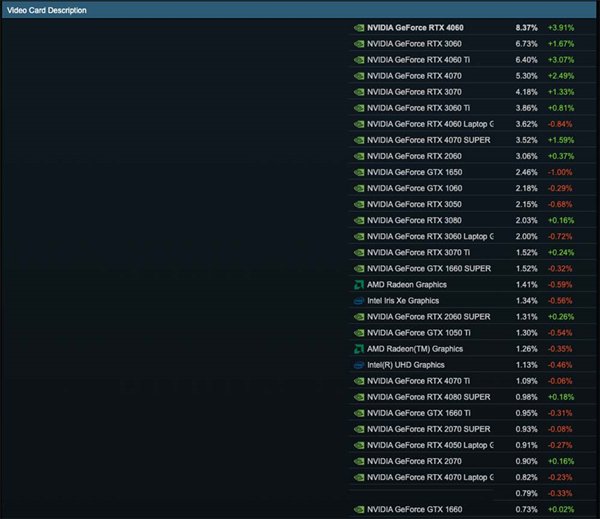Click the AMD logo beside Radeon(TM) Graphics
The width and height of the screenshot is (600, 519).
(359, 349)
